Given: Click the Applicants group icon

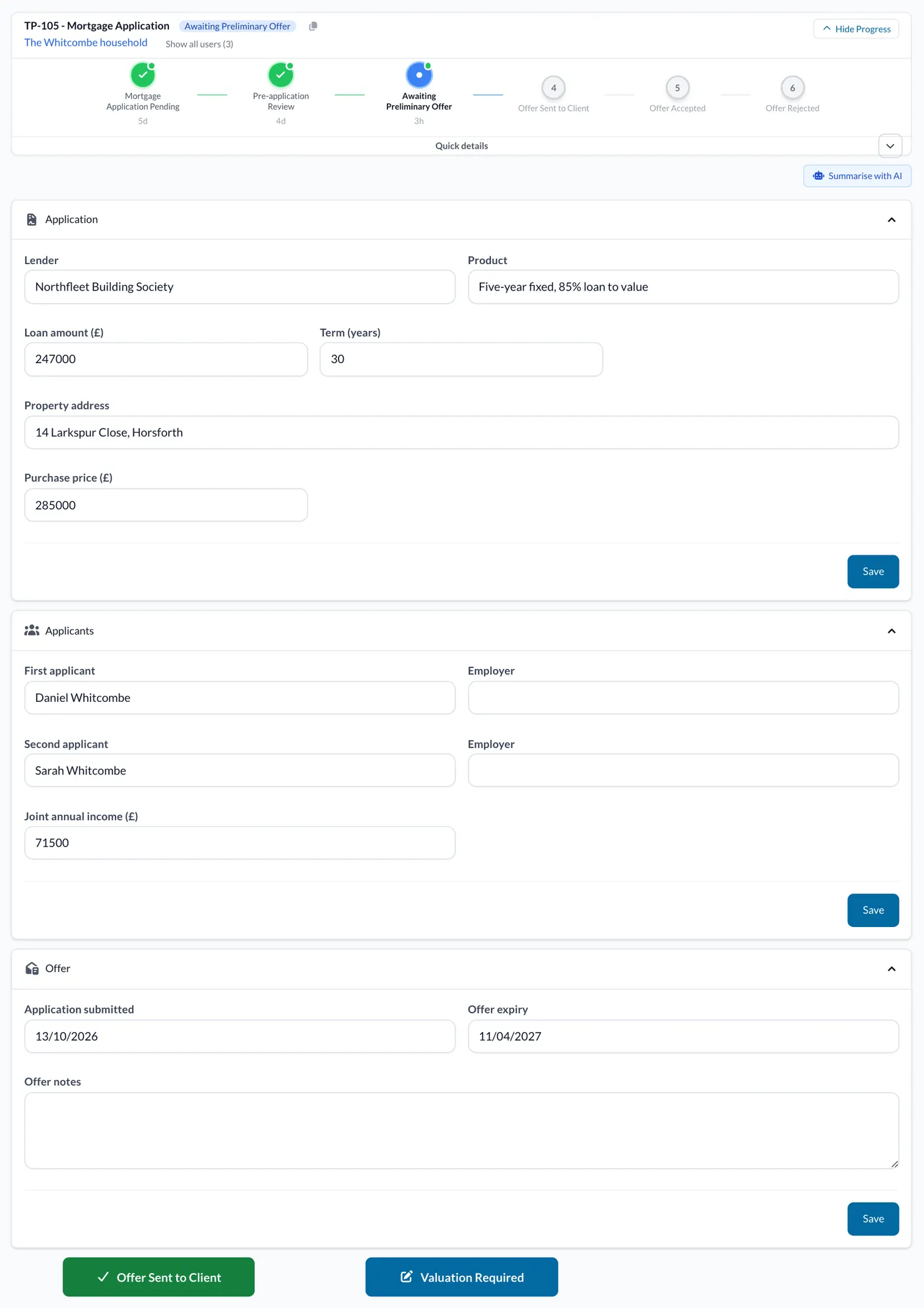Looking at the screenshot, I should pyautogui.click(x=32, y=631).
